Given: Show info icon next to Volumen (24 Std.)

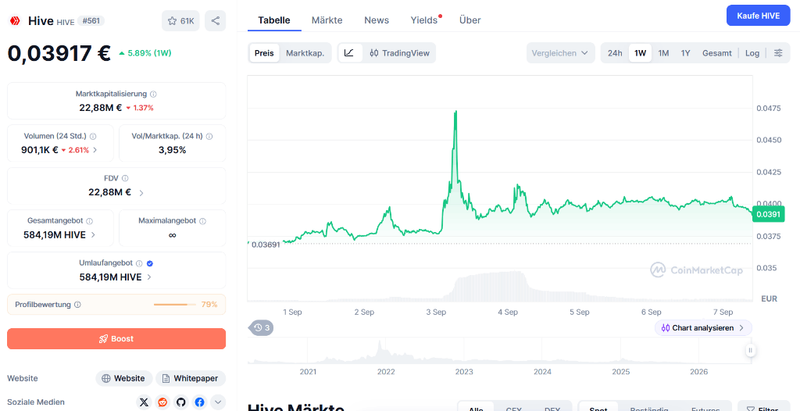Looking at the screenshot, I should [x=93, y=136].
